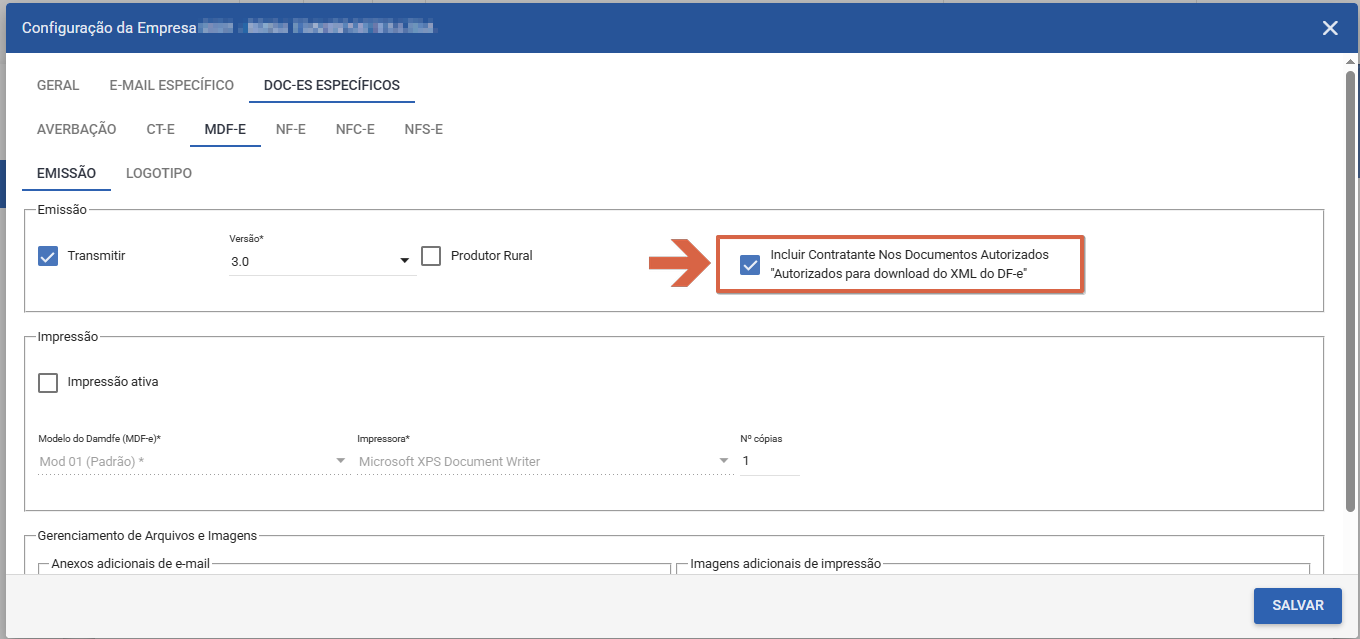Uncheck the Transmitir checkbox
This screenshot has width=1360, height=639.
pos(48,256)
